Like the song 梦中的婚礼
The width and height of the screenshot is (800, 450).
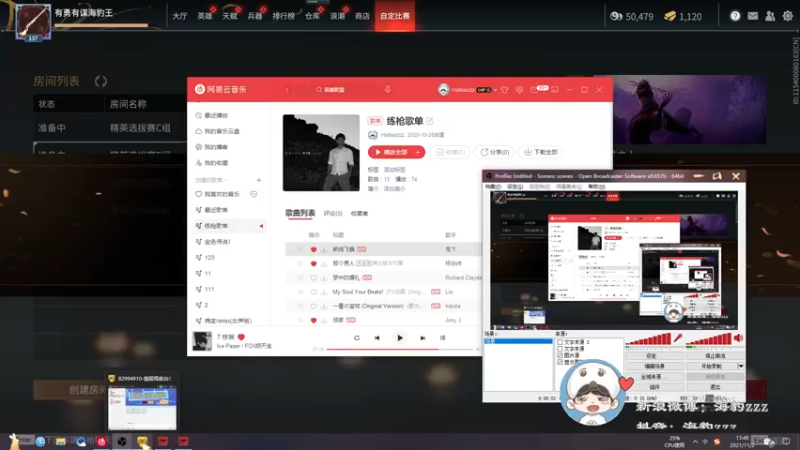pyautogui.click(x=314, y=278)
